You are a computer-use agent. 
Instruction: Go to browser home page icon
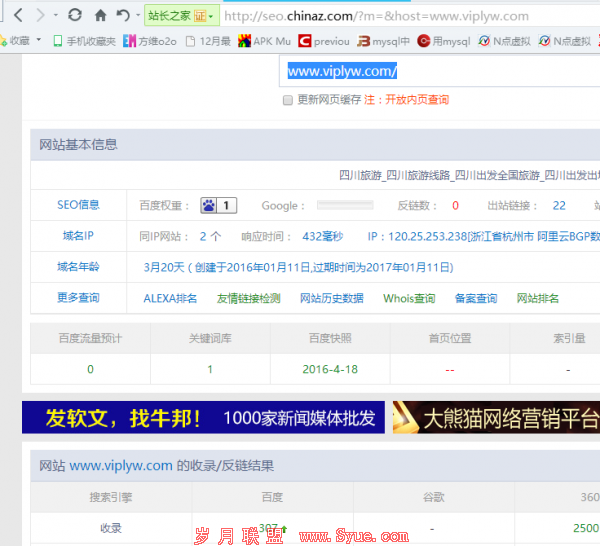(x=100, y=15)
